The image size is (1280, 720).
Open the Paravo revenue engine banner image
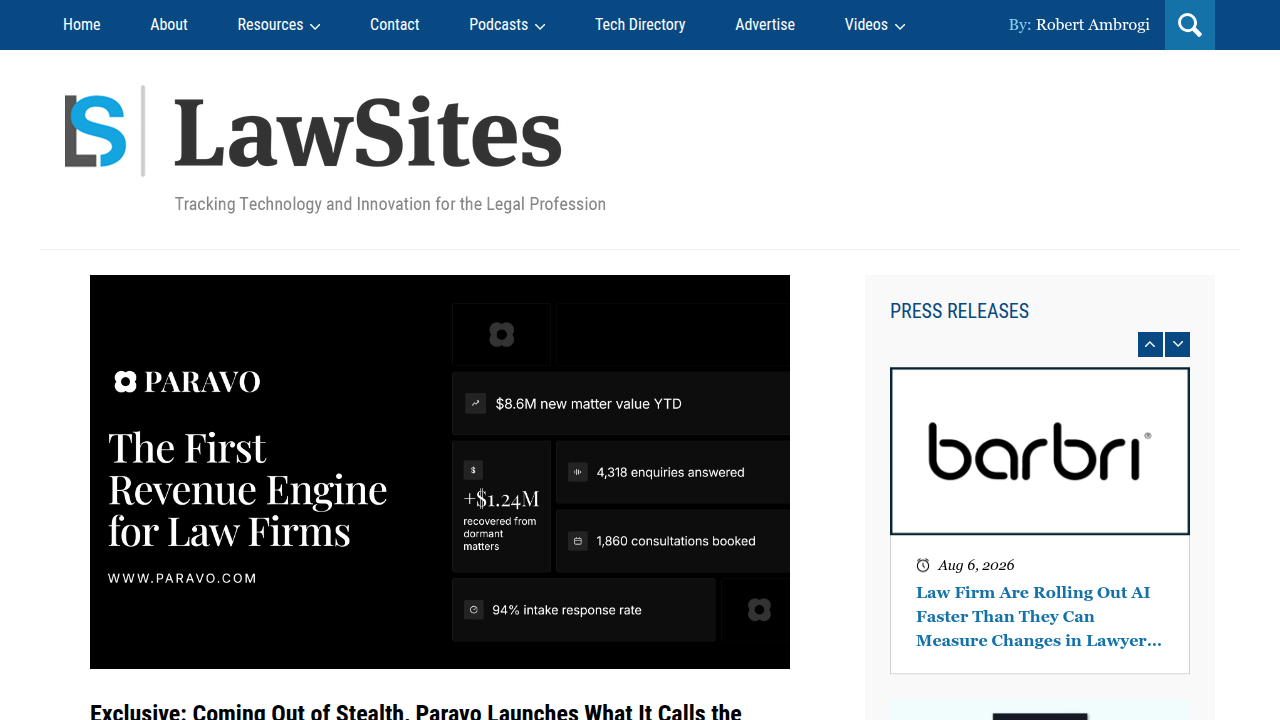pyautogui.click(x=440, y=472)
